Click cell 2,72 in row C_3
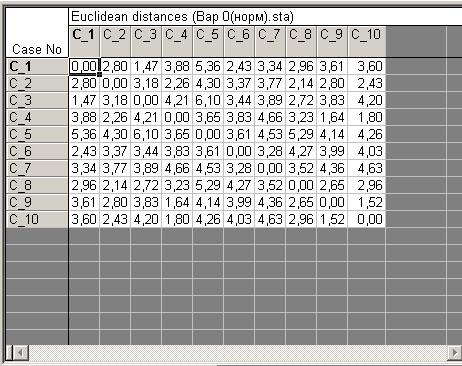Viewport: 462px width, 366px height. pos(301,100)
